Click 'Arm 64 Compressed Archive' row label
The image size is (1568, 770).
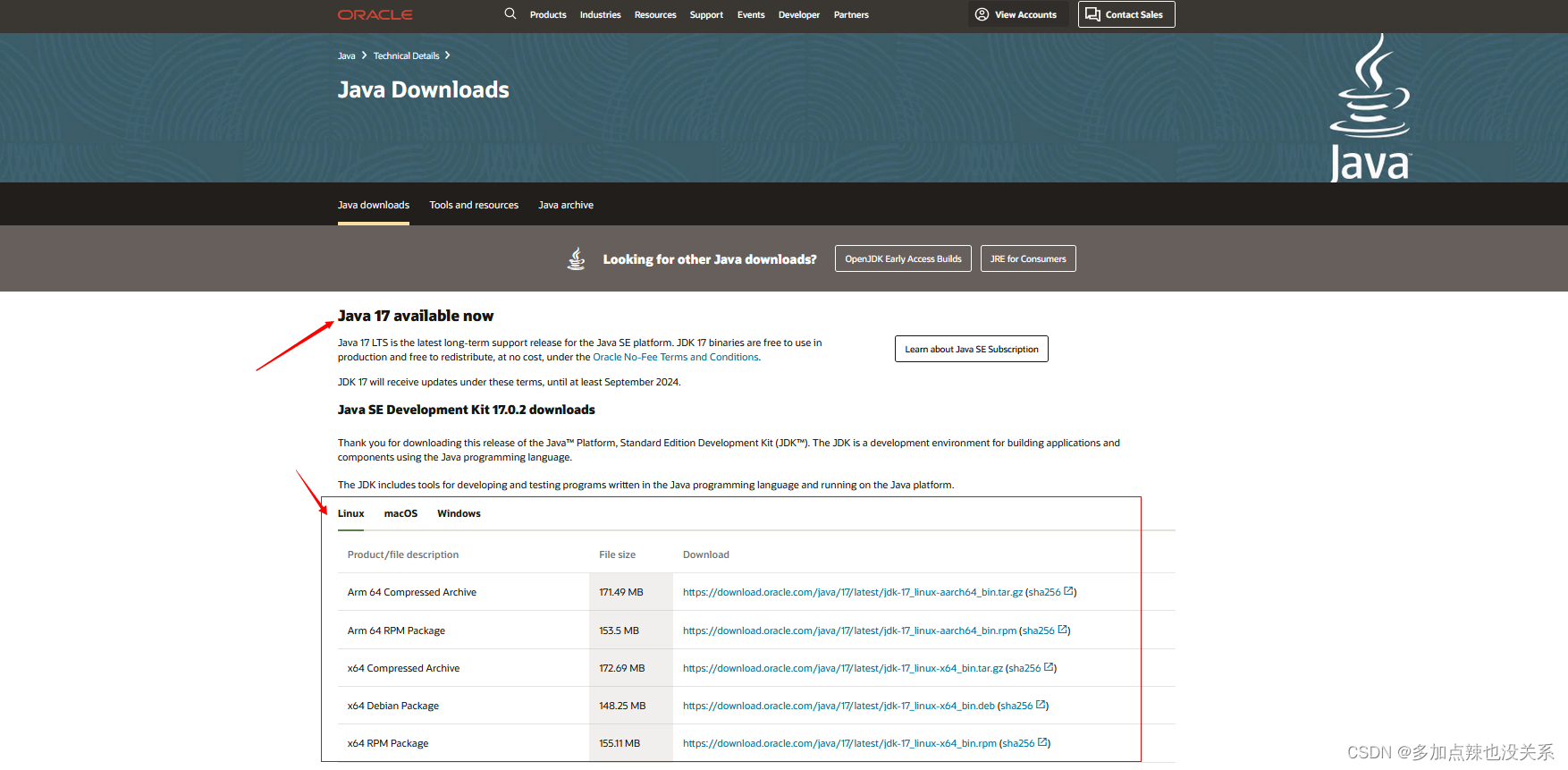click(412, 592)
